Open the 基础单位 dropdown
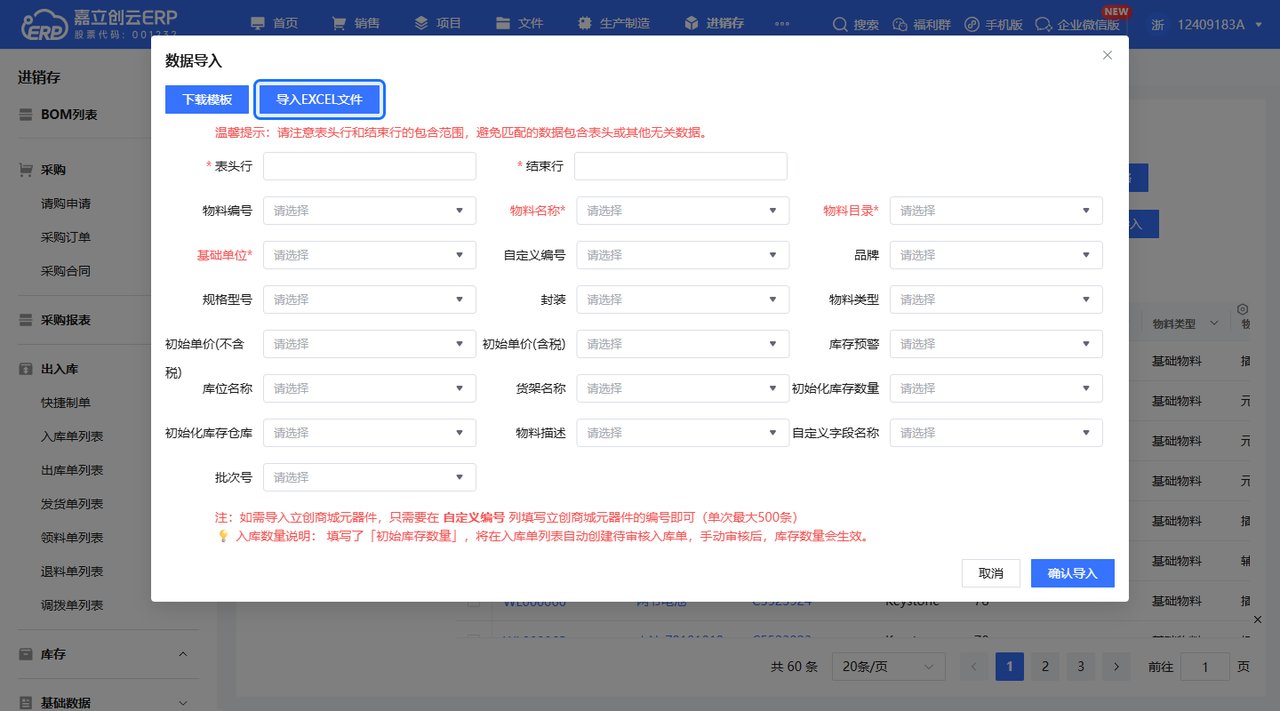 click(x=369, y=255)
